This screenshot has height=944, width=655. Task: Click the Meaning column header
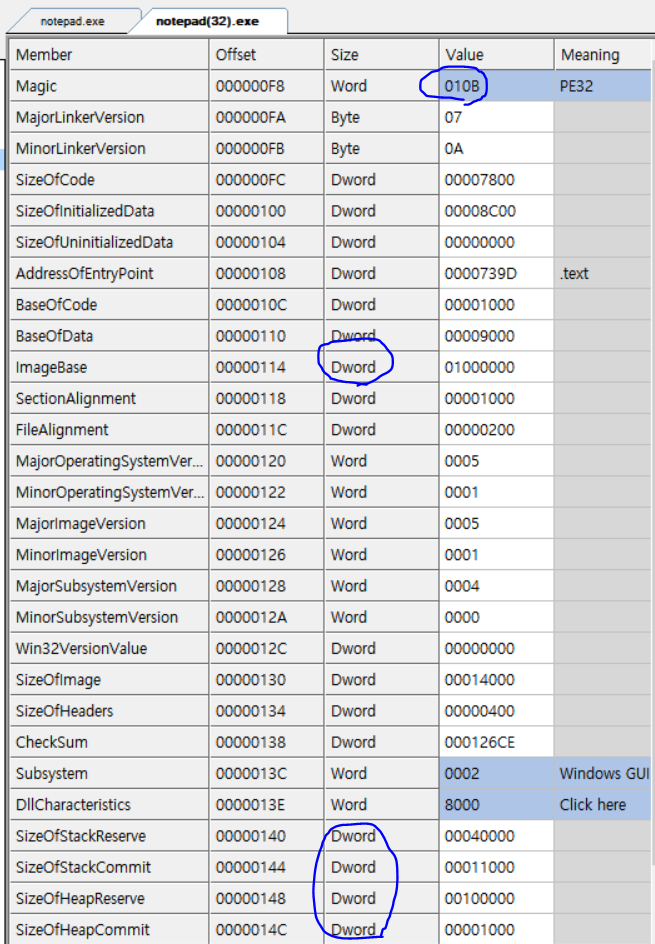(604, 55)
